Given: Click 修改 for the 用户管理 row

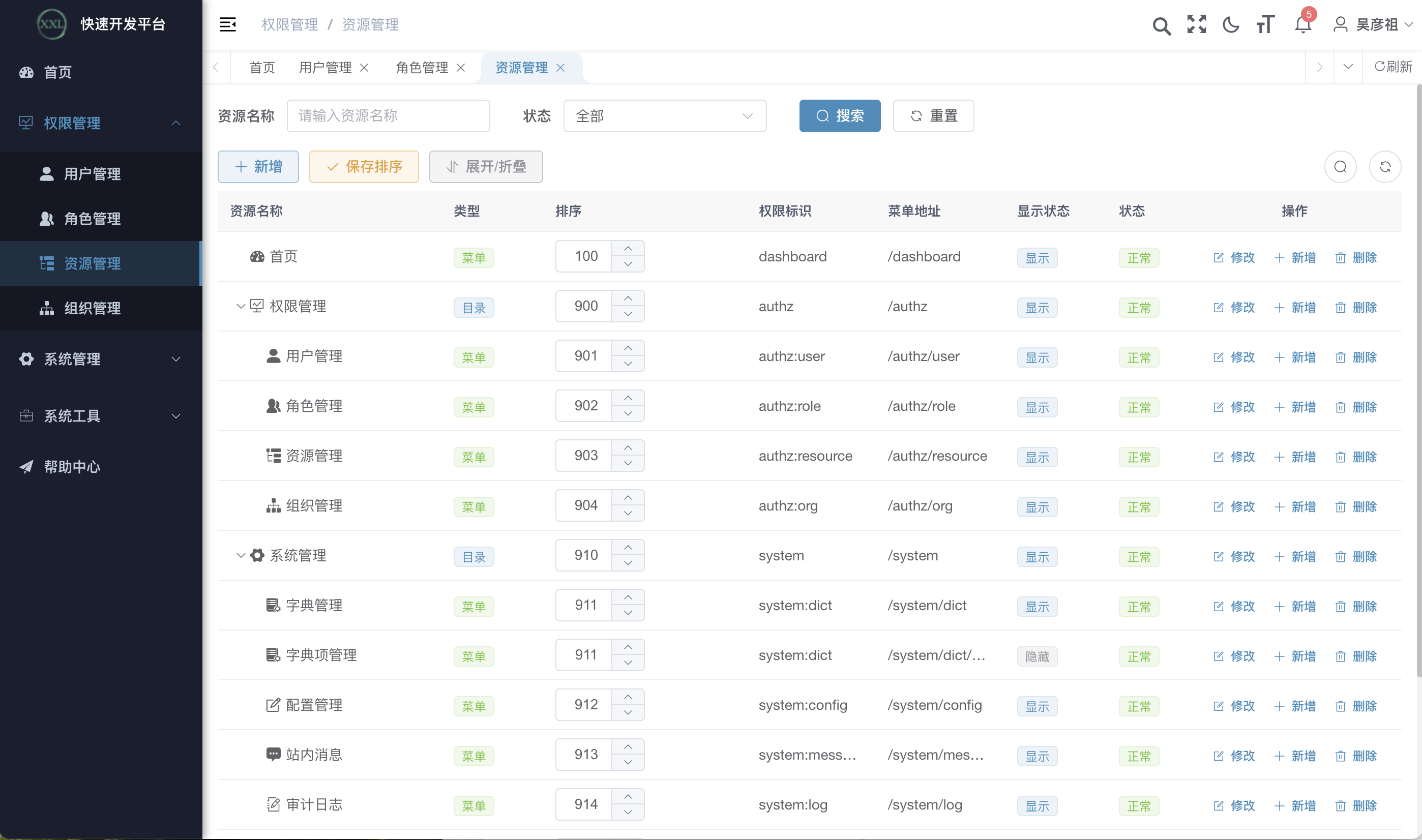Looking at the screenshot, I should pyautogui.click(x=1234, y=357).
